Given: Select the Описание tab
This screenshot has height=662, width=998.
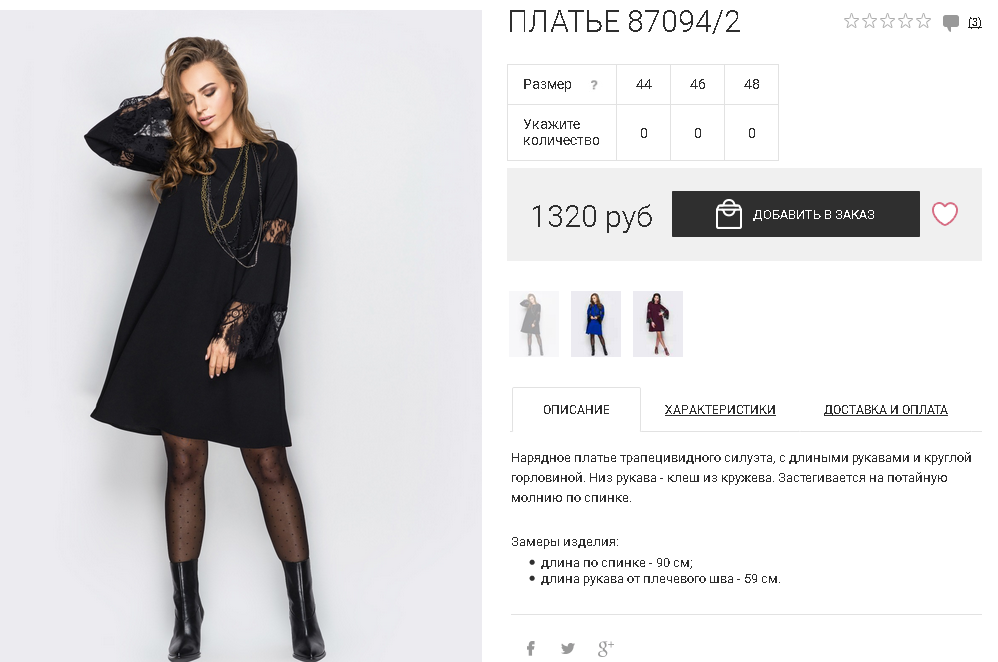Looking at the screenshot, I should click(x=576, y=410).
